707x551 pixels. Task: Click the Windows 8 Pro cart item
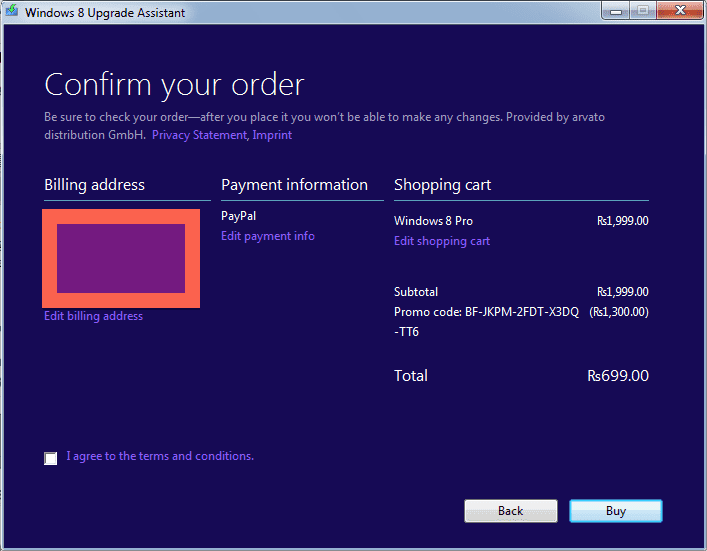[433, 221]
